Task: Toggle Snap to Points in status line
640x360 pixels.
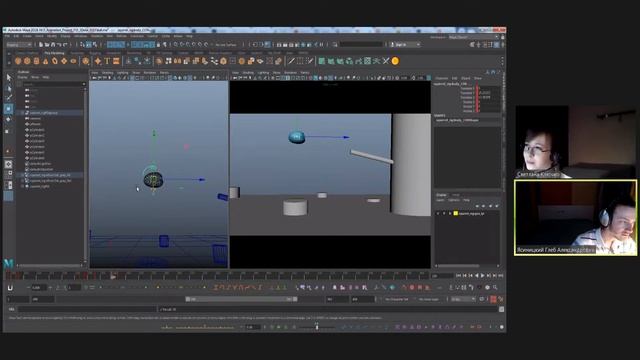Action: point(188,44)
